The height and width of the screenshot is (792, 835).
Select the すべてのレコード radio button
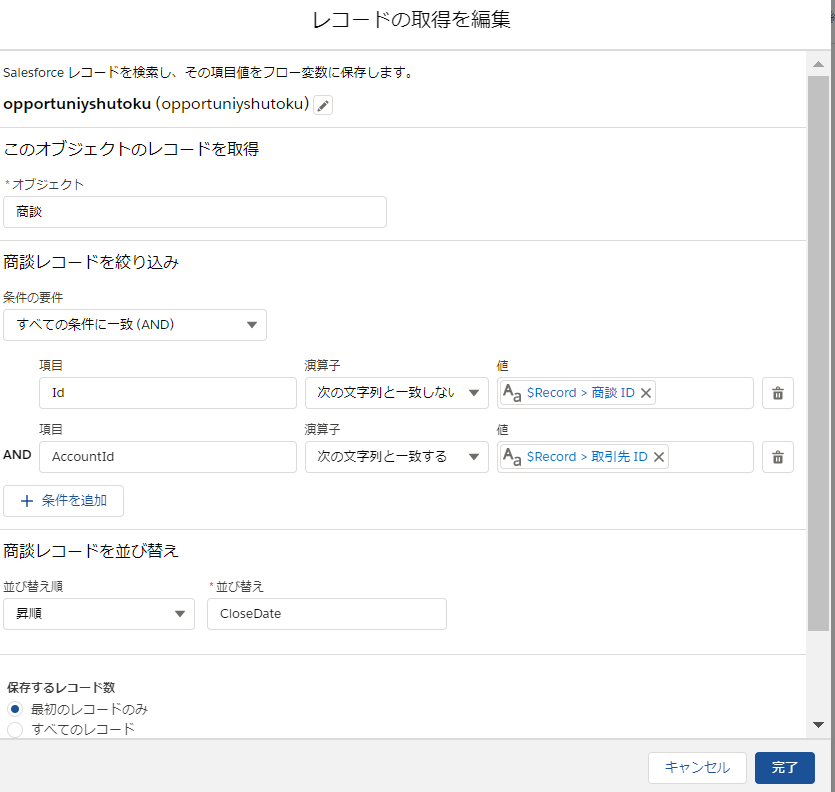pos(14,729)
